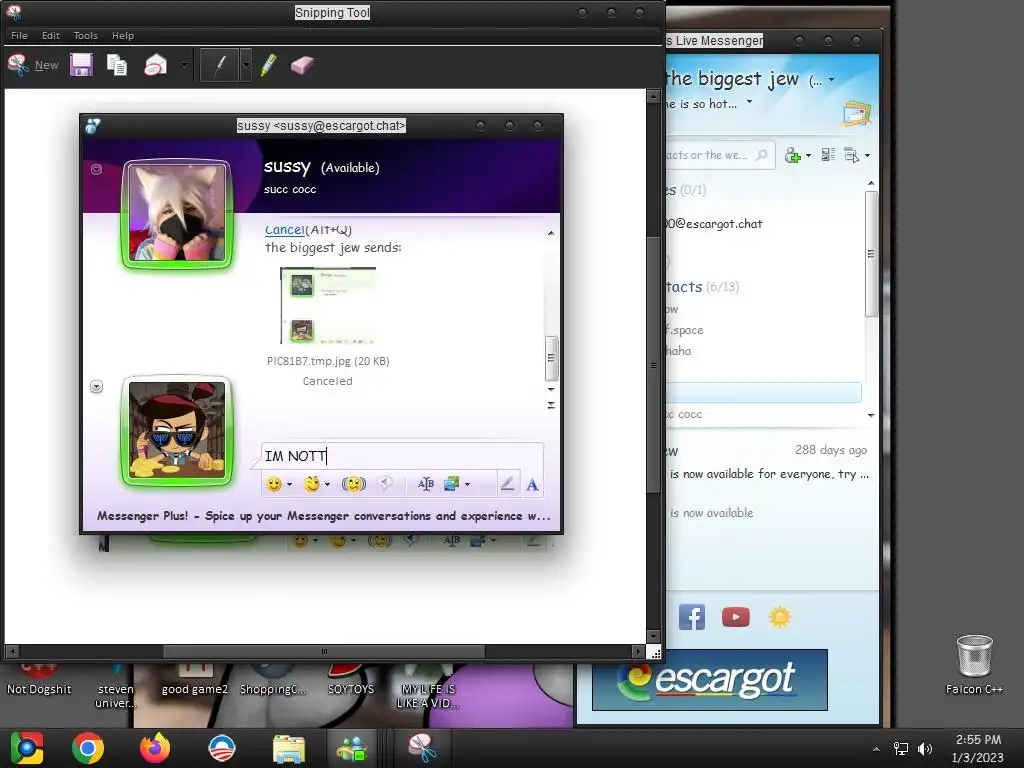
Task: Open File Explorer in taskbar
Action: click(x=288, y=749)
